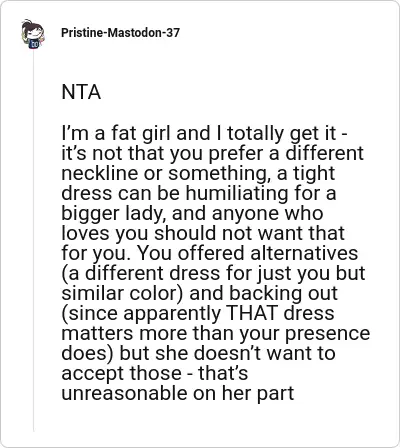Click the words "tight" after "something, a"

314,174
